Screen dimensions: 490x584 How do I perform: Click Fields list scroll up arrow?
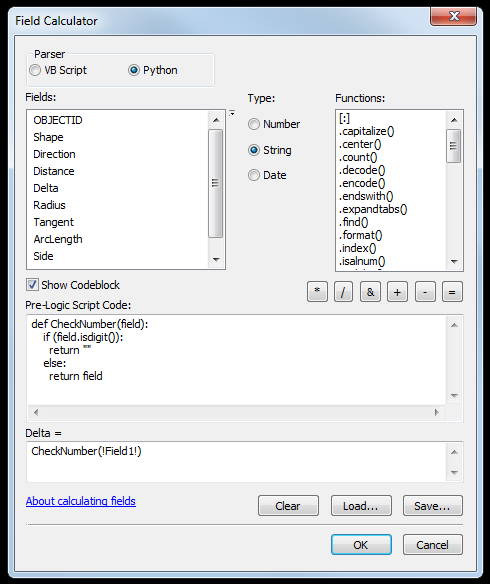click(x=216, y=120)
